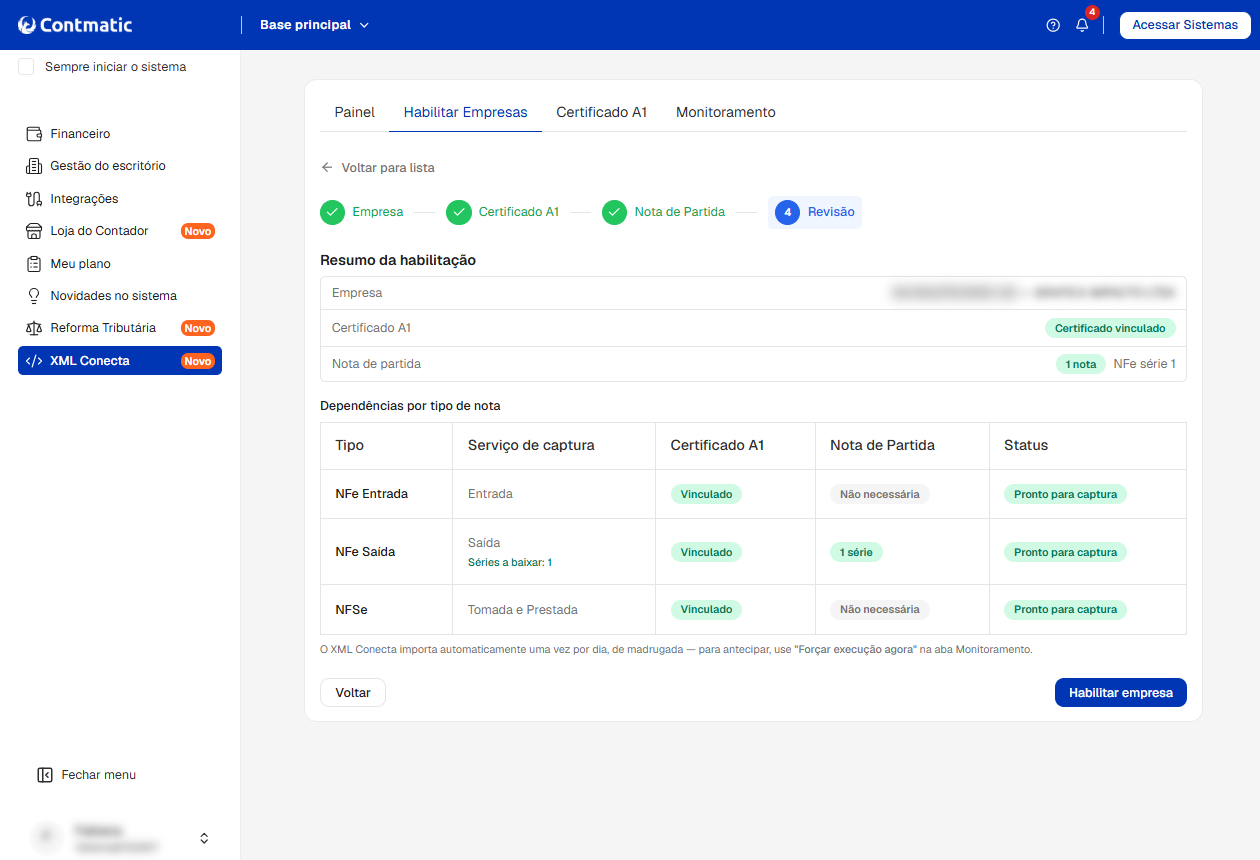
Task: Click Não necessária badge in NFe Entrada row
Action: 880,494
